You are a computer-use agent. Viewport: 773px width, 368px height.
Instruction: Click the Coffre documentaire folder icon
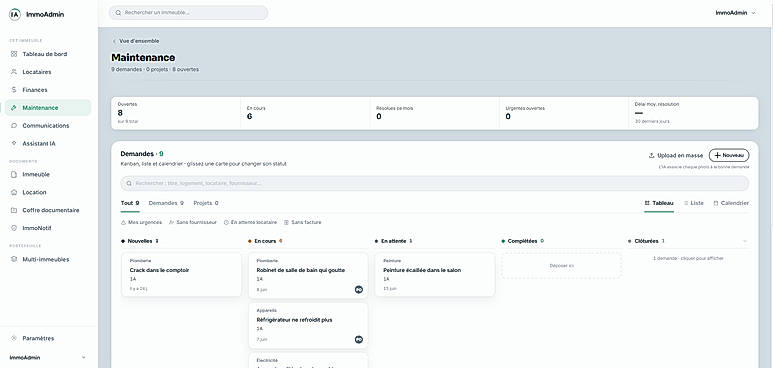pos(14,210)
